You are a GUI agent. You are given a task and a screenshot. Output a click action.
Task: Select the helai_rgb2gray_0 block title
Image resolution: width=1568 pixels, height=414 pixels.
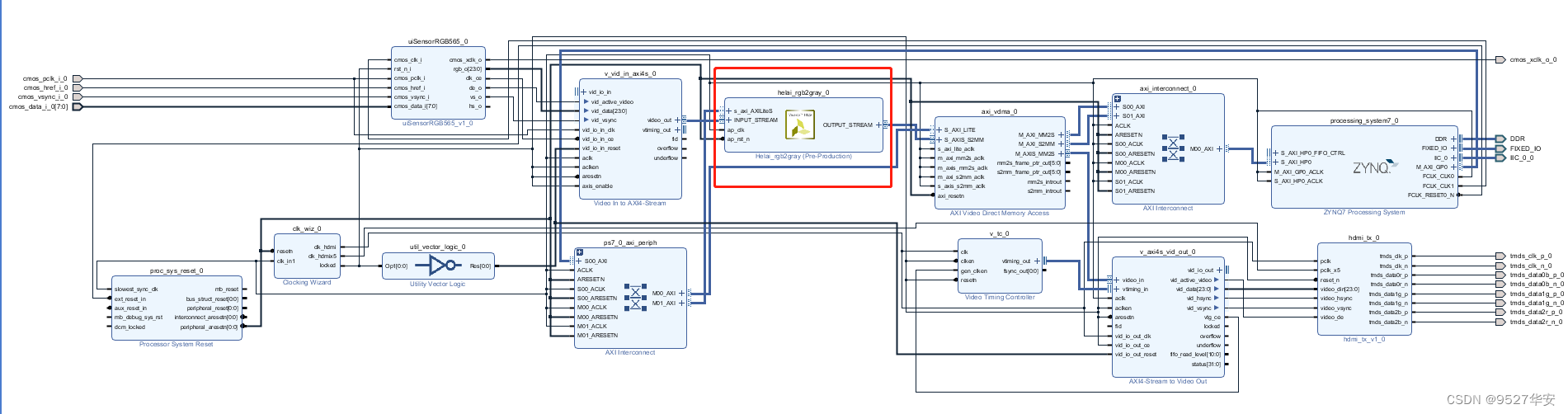click(x=803, y=92)
